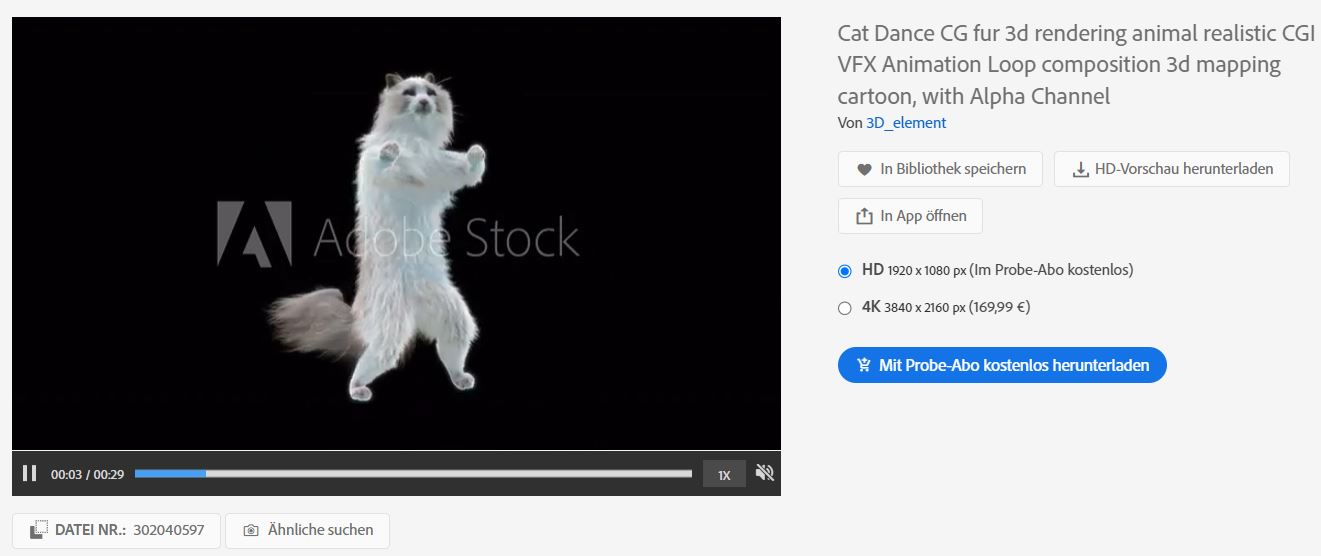Click the heart icon to save to library
This screenshot has width=1321, height=556.
pyautogui.click(x=865, y=169)
